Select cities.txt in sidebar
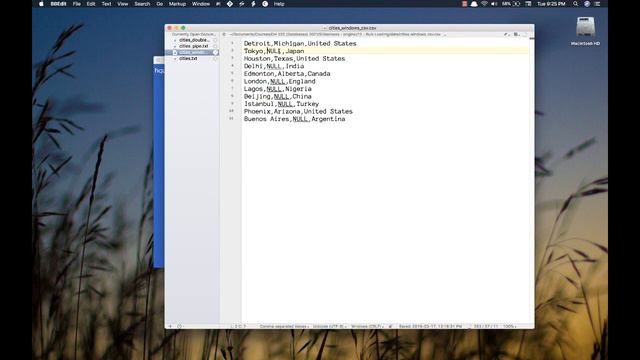 [x=188, y=58]
